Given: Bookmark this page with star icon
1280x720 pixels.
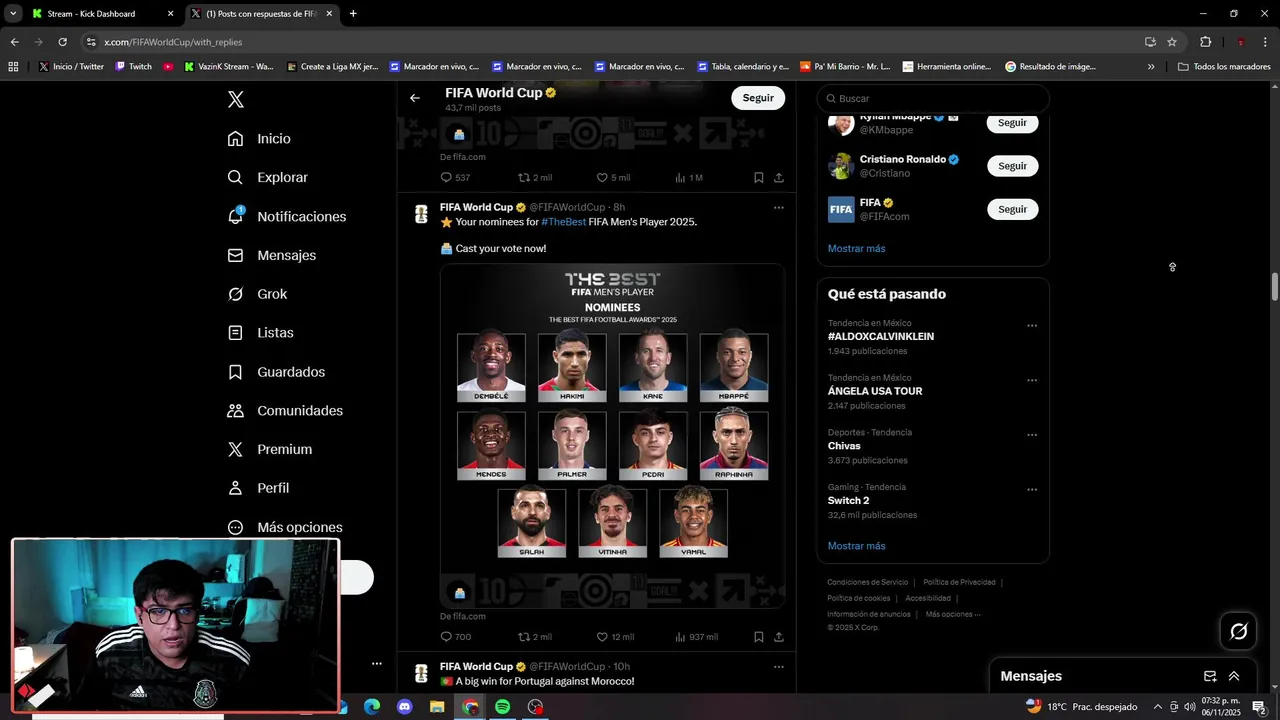Looking at the screenshot, I should (x=1172, y=42).
